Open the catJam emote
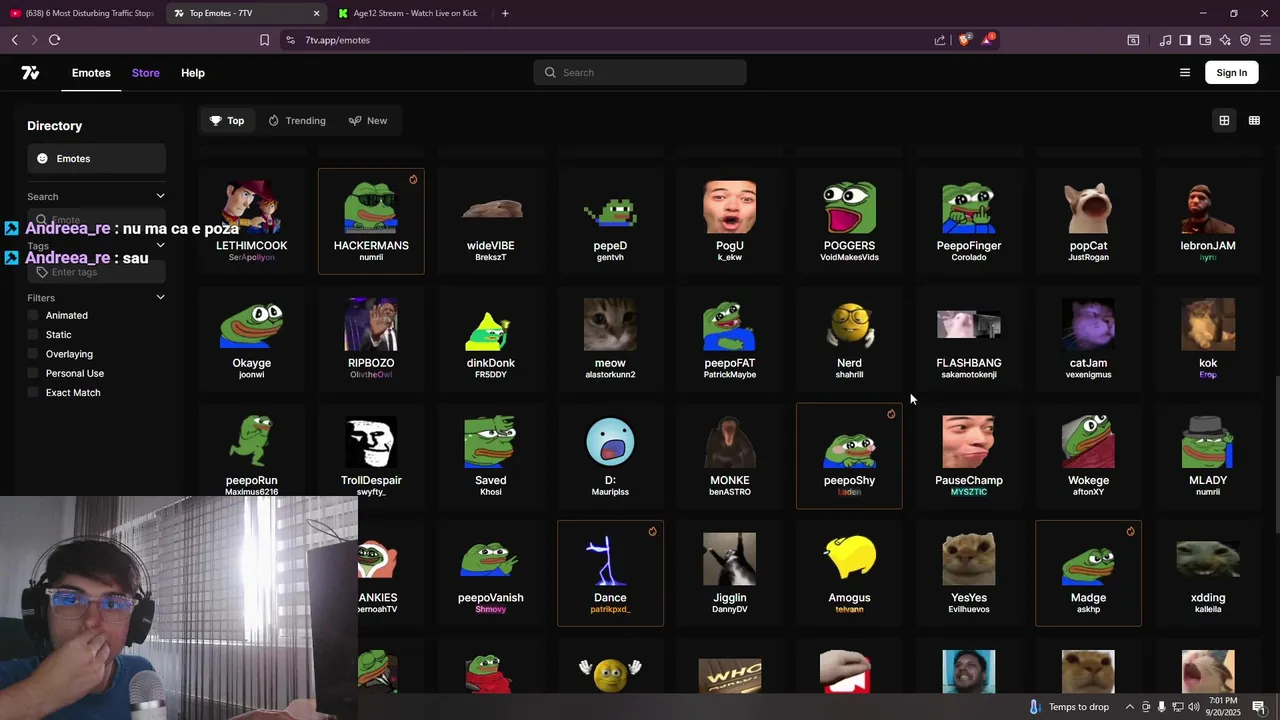Viewport: 1280px width, 720px height. coord(1088,339)
